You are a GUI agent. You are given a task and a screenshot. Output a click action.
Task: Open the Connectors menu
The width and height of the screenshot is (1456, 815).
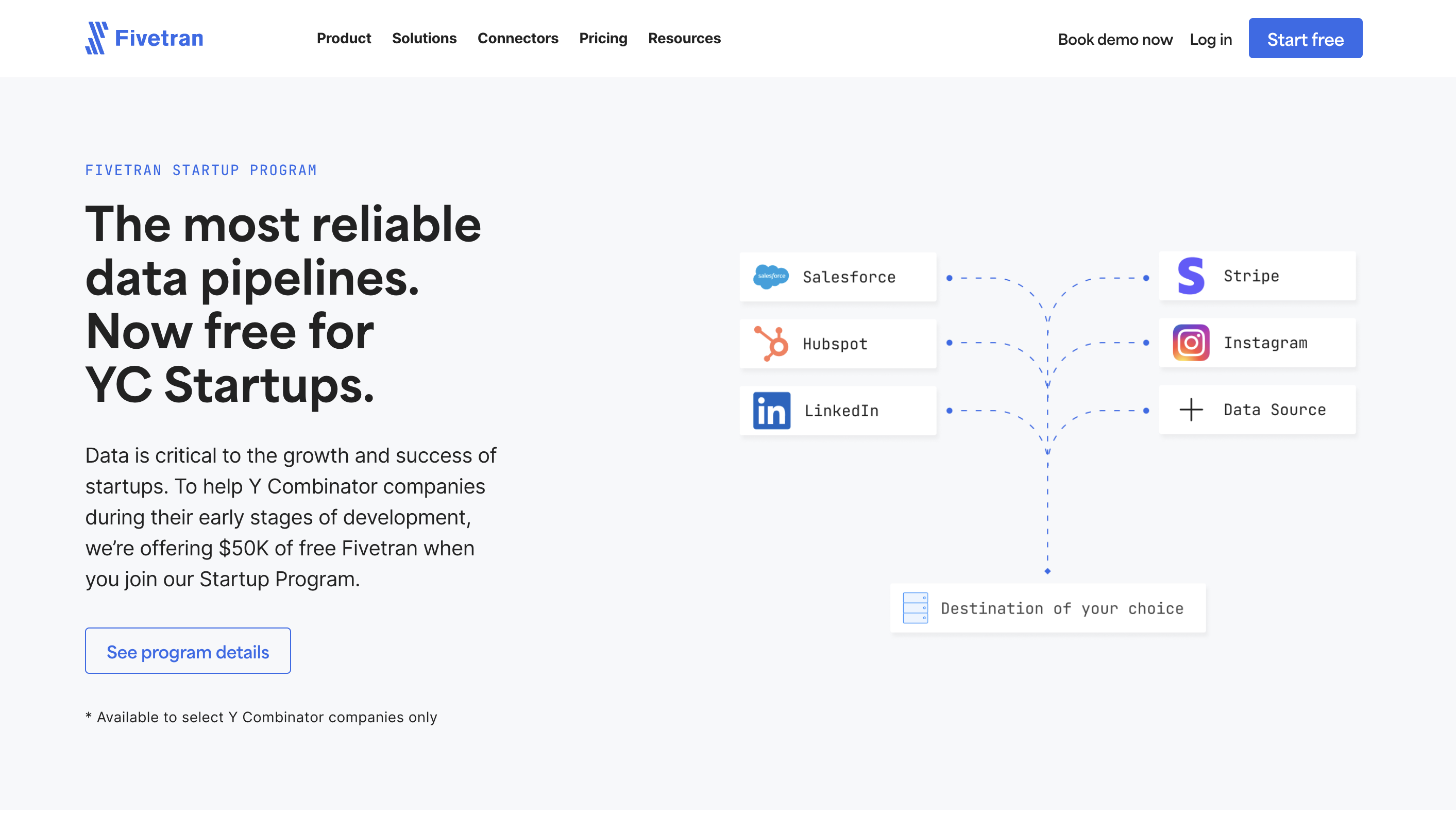(x=518, y=39)
